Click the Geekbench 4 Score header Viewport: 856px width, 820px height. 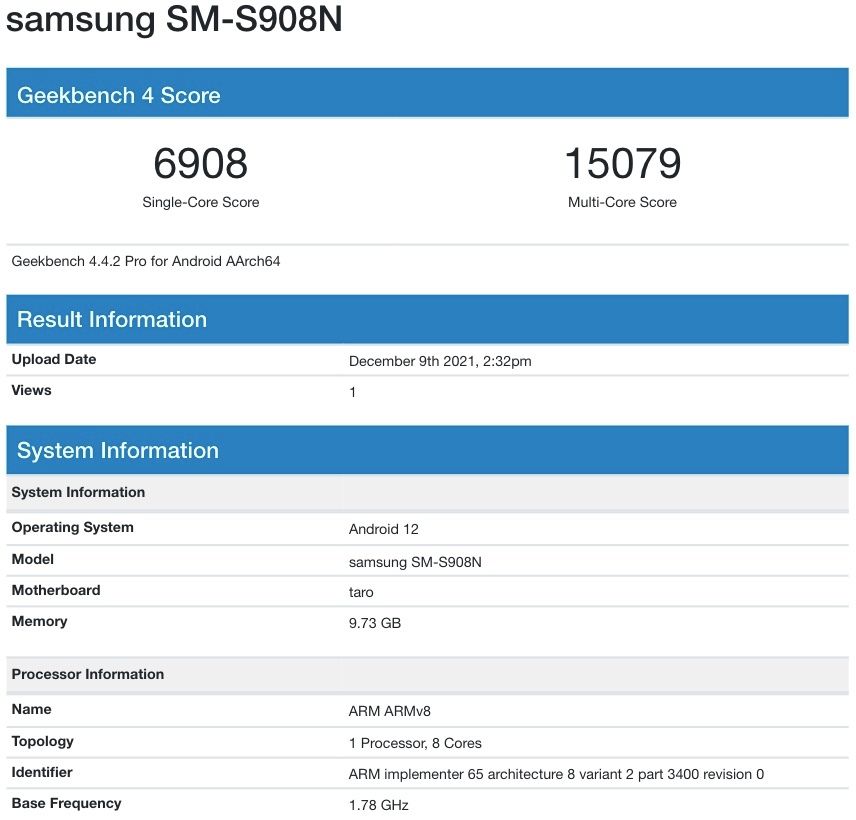118,96
